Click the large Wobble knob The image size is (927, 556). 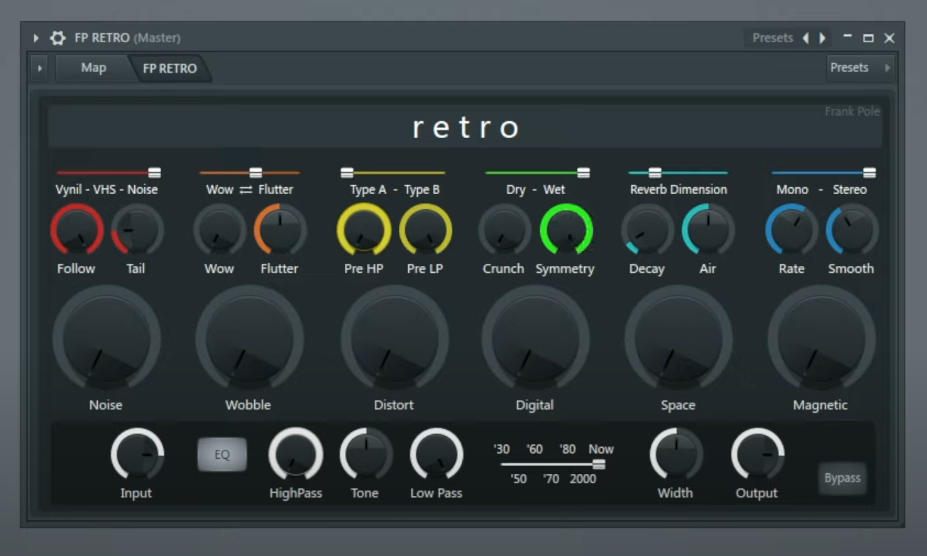(x=249, y=339)
